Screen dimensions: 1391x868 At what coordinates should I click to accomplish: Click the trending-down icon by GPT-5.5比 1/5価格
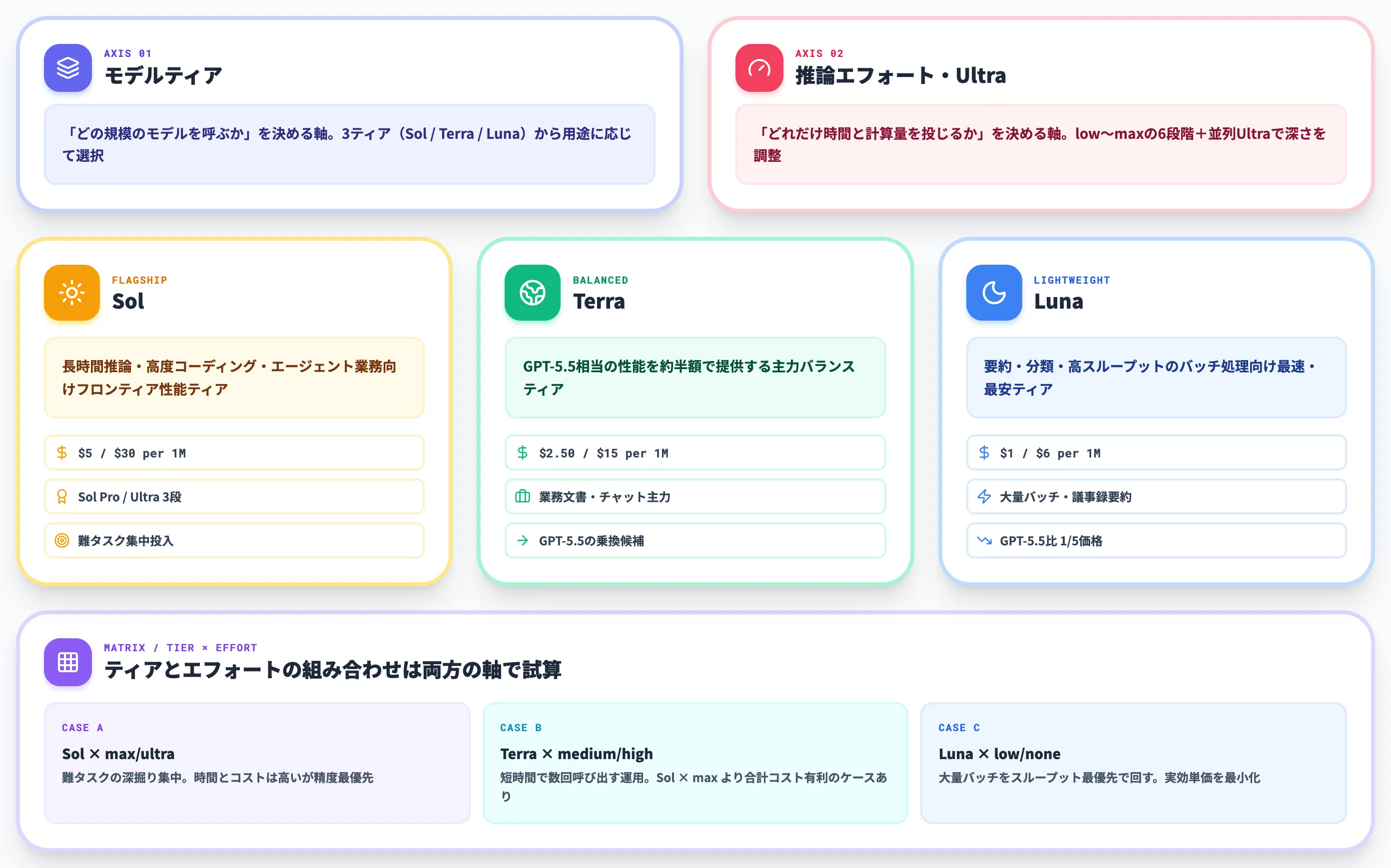984,540
